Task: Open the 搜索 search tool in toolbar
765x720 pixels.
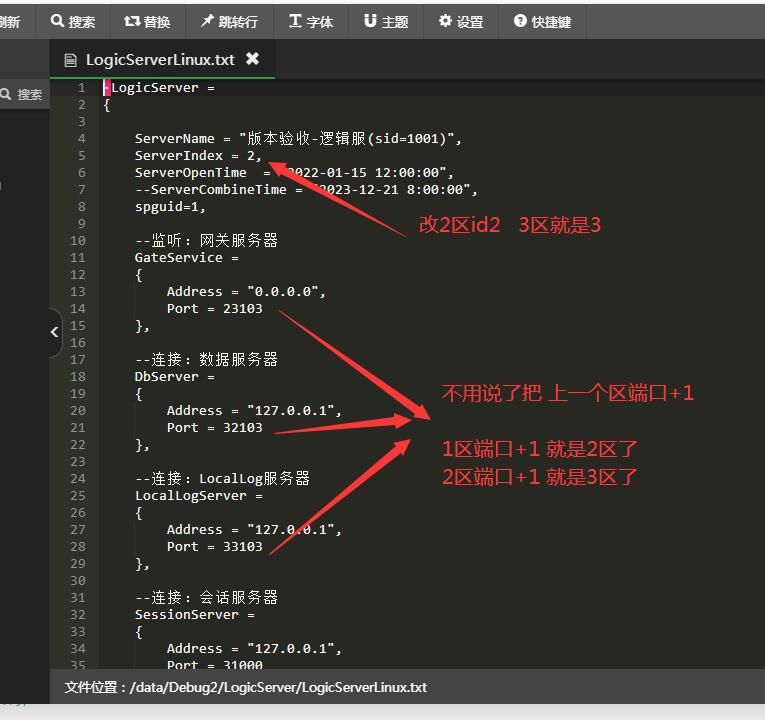Action: pyautogui.click(x=73, y=21)
